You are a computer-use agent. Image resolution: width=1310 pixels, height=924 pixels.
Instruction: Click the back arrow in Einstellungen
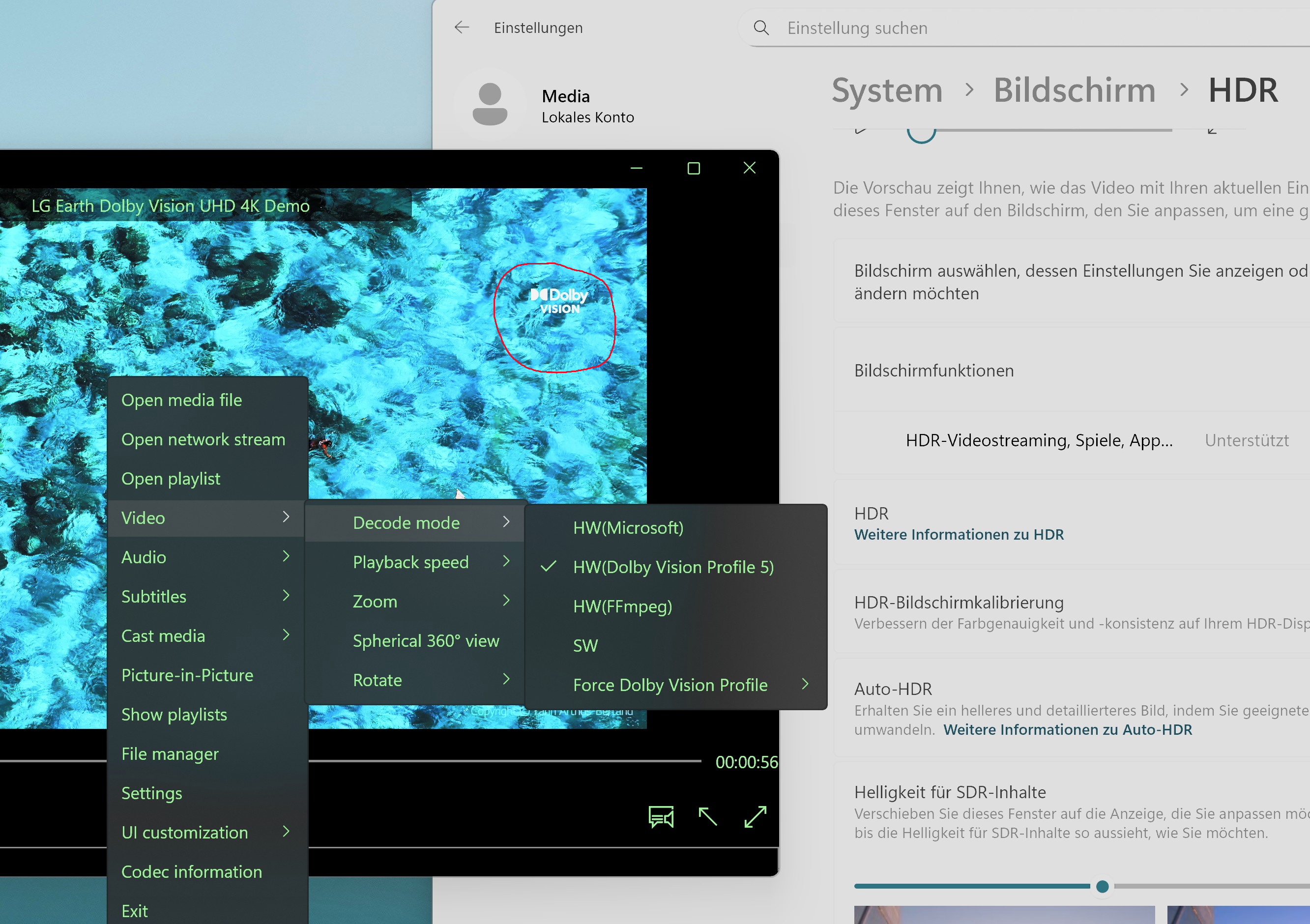(x=462, y=28)
